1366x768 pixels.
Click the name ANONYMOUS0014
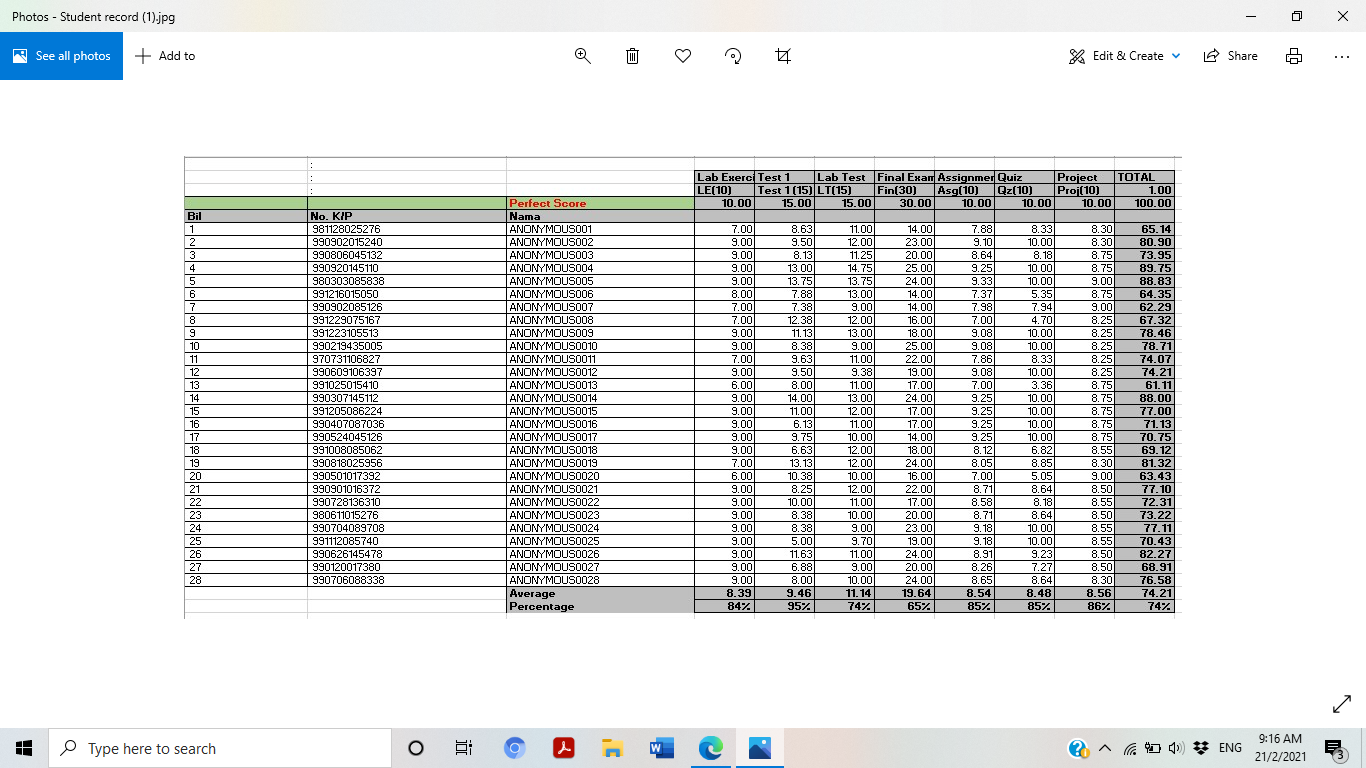coord(553,398)
